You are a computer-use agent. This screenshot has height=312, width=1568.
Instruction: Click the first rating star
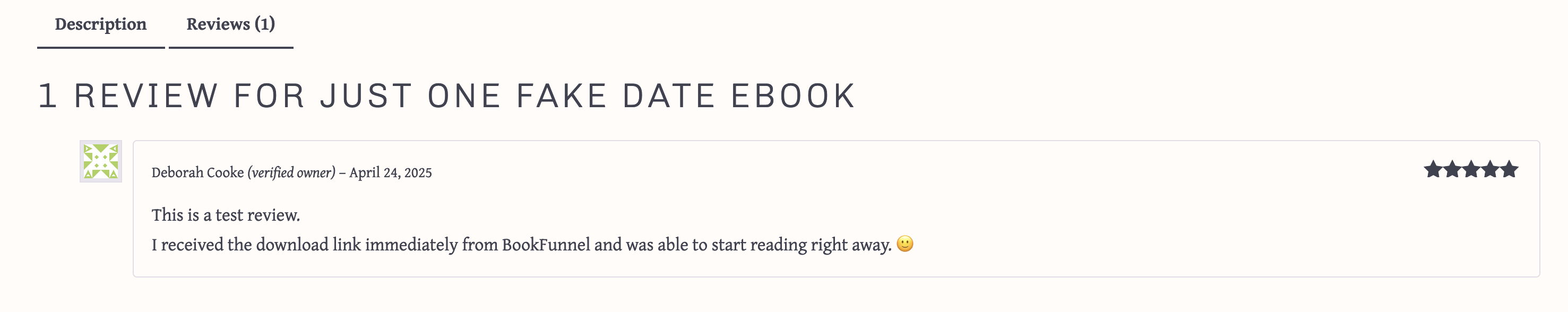click(1433, 170)
